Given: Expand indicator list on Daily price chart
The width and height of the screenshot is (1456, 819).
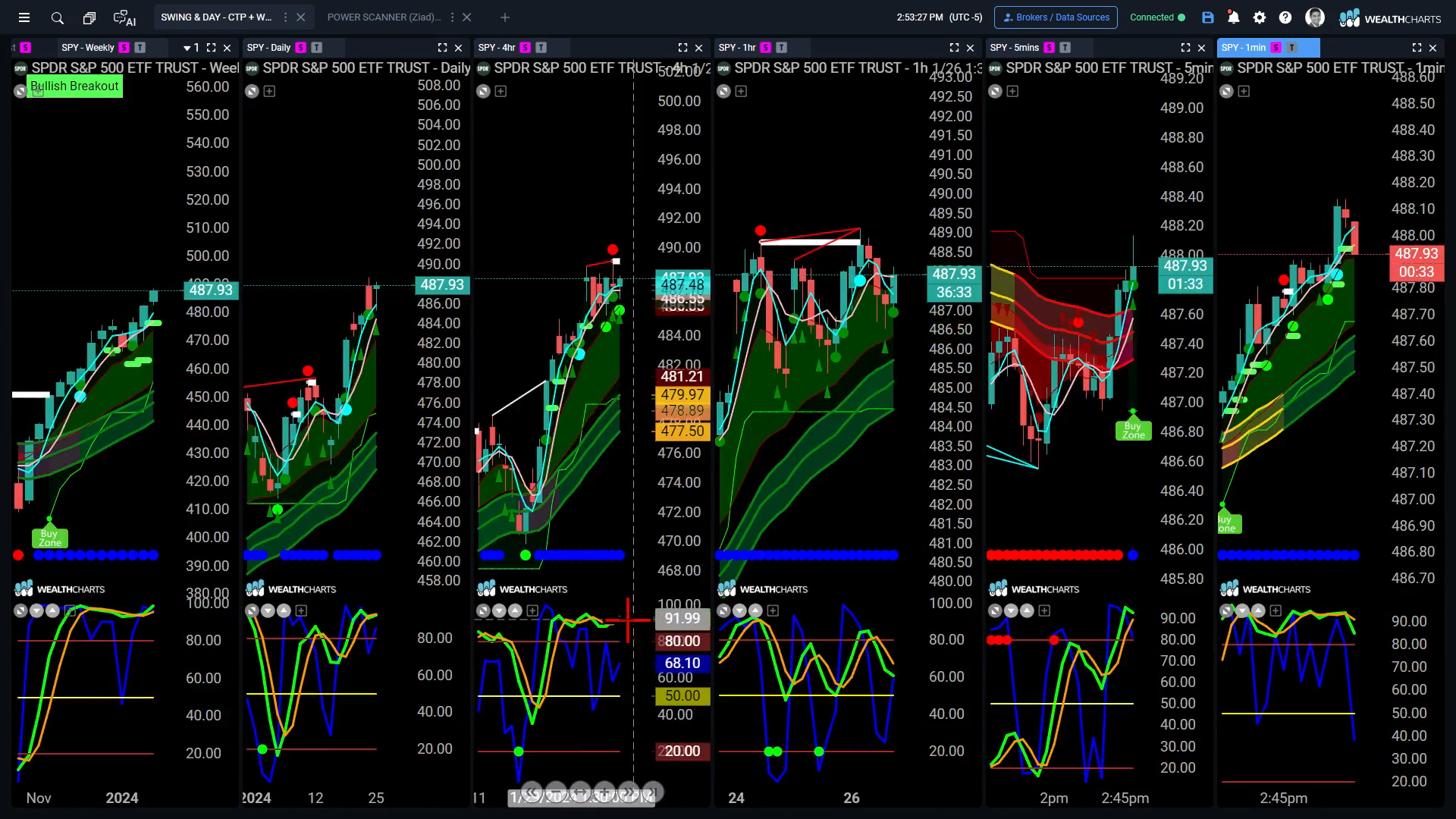Looking at the screenshot, I should tap(269, 91).
